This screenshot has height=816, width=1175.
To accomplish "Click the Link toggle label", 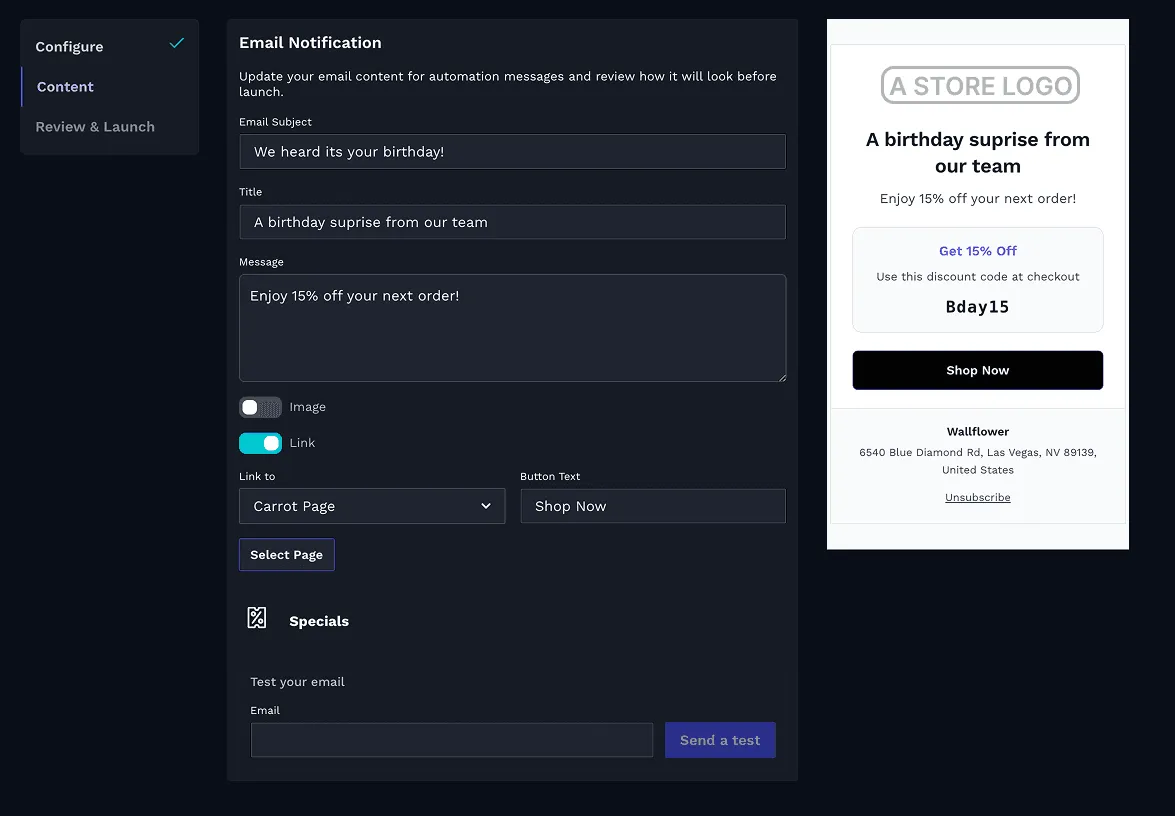I will coord(302,443).
